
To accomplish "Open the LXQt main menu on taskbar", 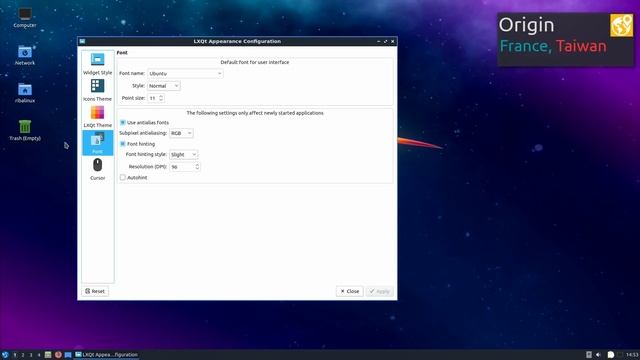I will [x=5, y=355].
